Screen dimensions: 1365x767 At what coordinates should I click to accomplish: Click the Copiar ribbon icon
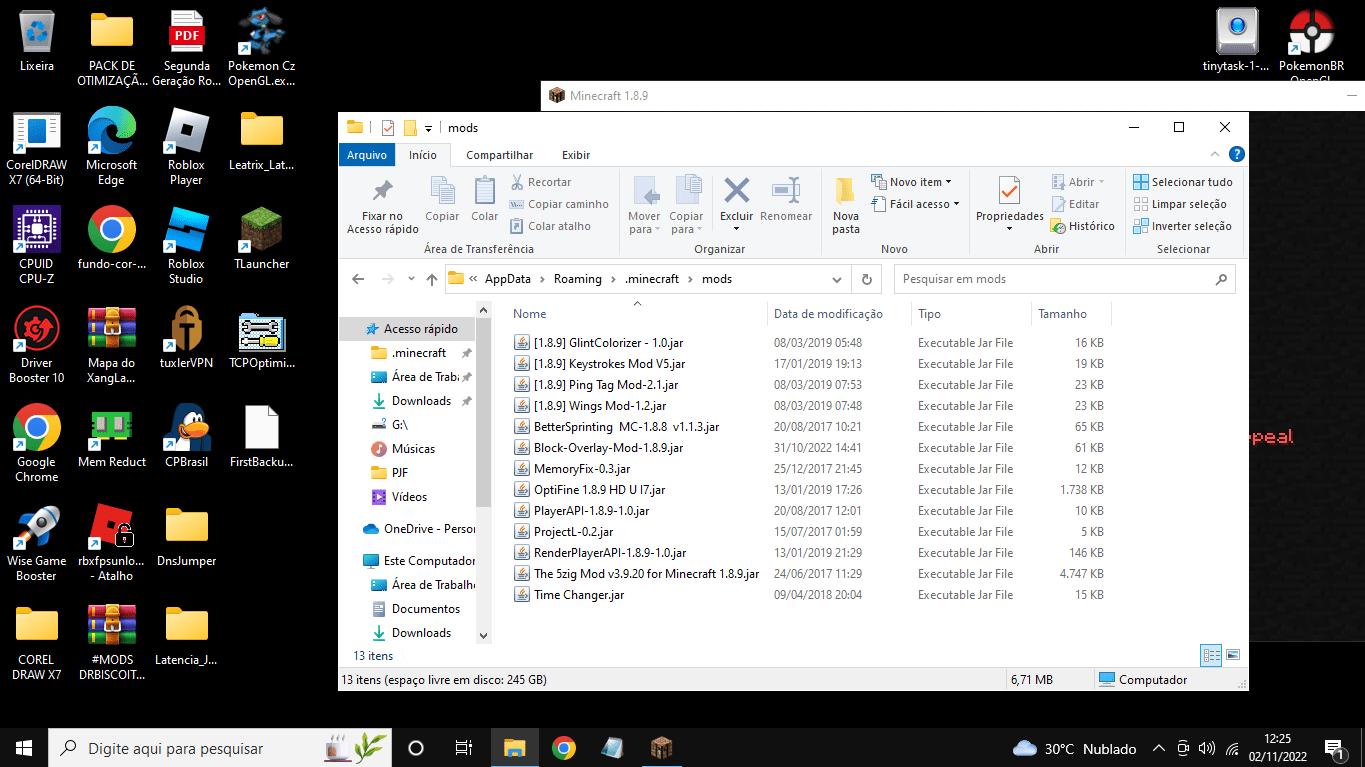(x=442, y=191)
